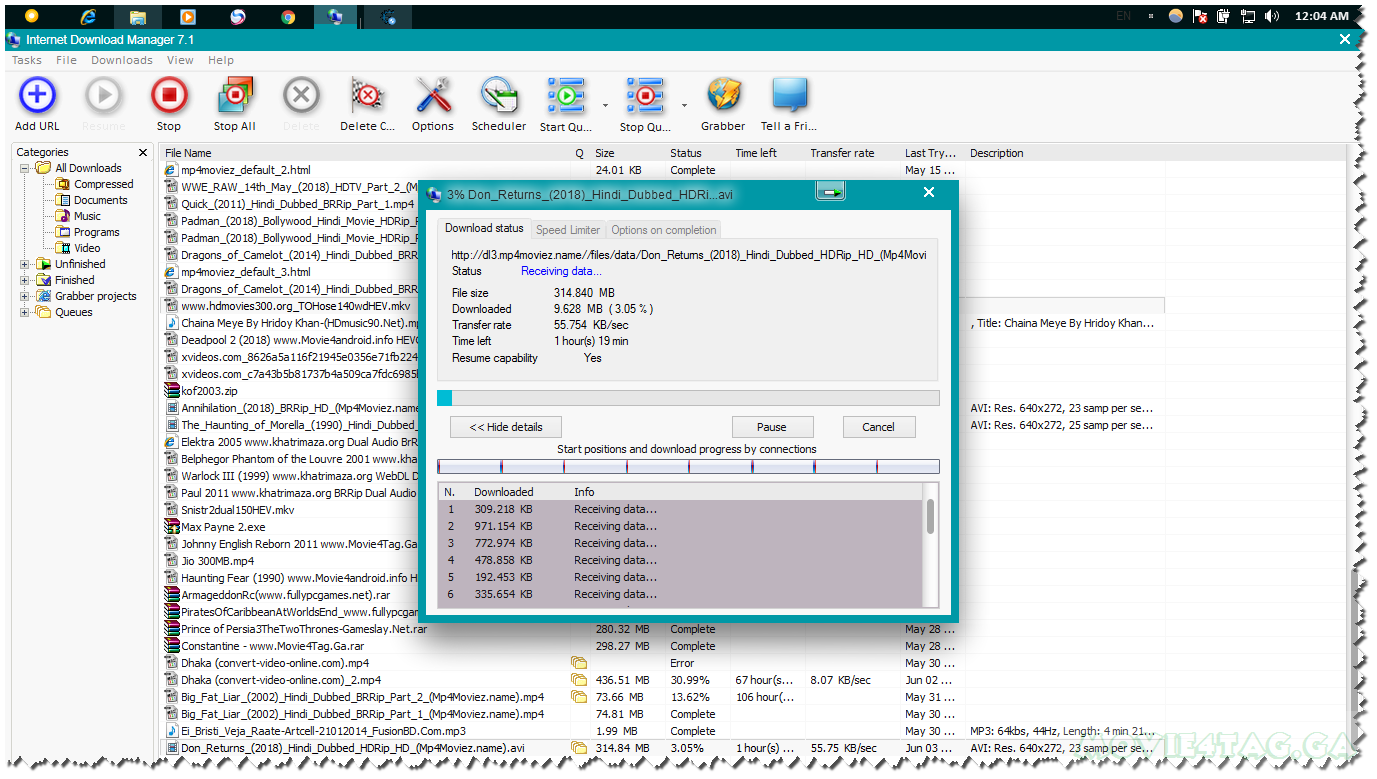Click the file icon of kof2003.zip
The height and width of the screenshot is (779, 1377).
click(x=171, y=391)
